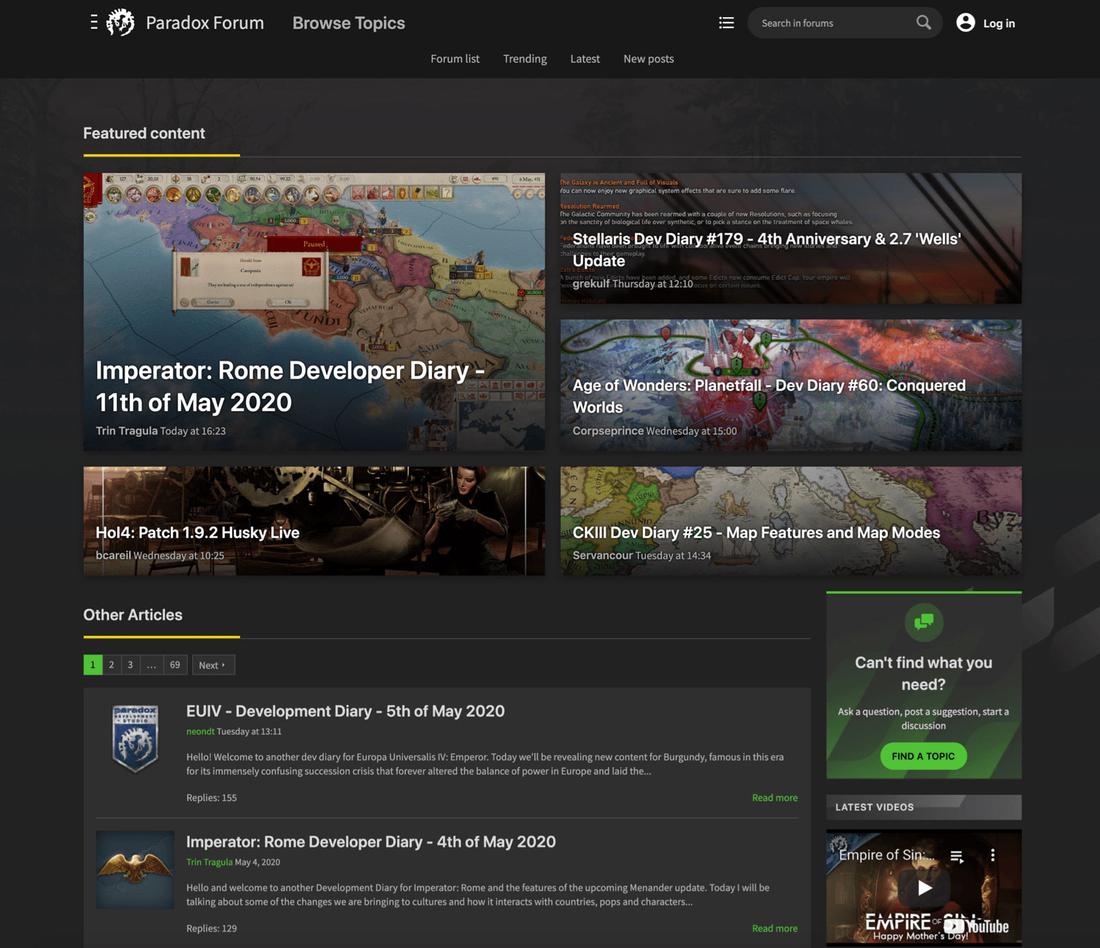Open the list view icon near search
The height and width of the screenshot is (948, 1100).
tap(726, 23)
